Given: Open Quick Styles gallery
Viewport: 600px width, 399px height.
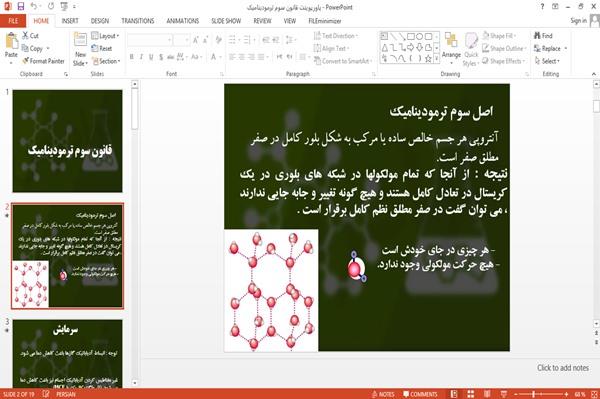Looking at the screenshot, I should coord(471,49).
